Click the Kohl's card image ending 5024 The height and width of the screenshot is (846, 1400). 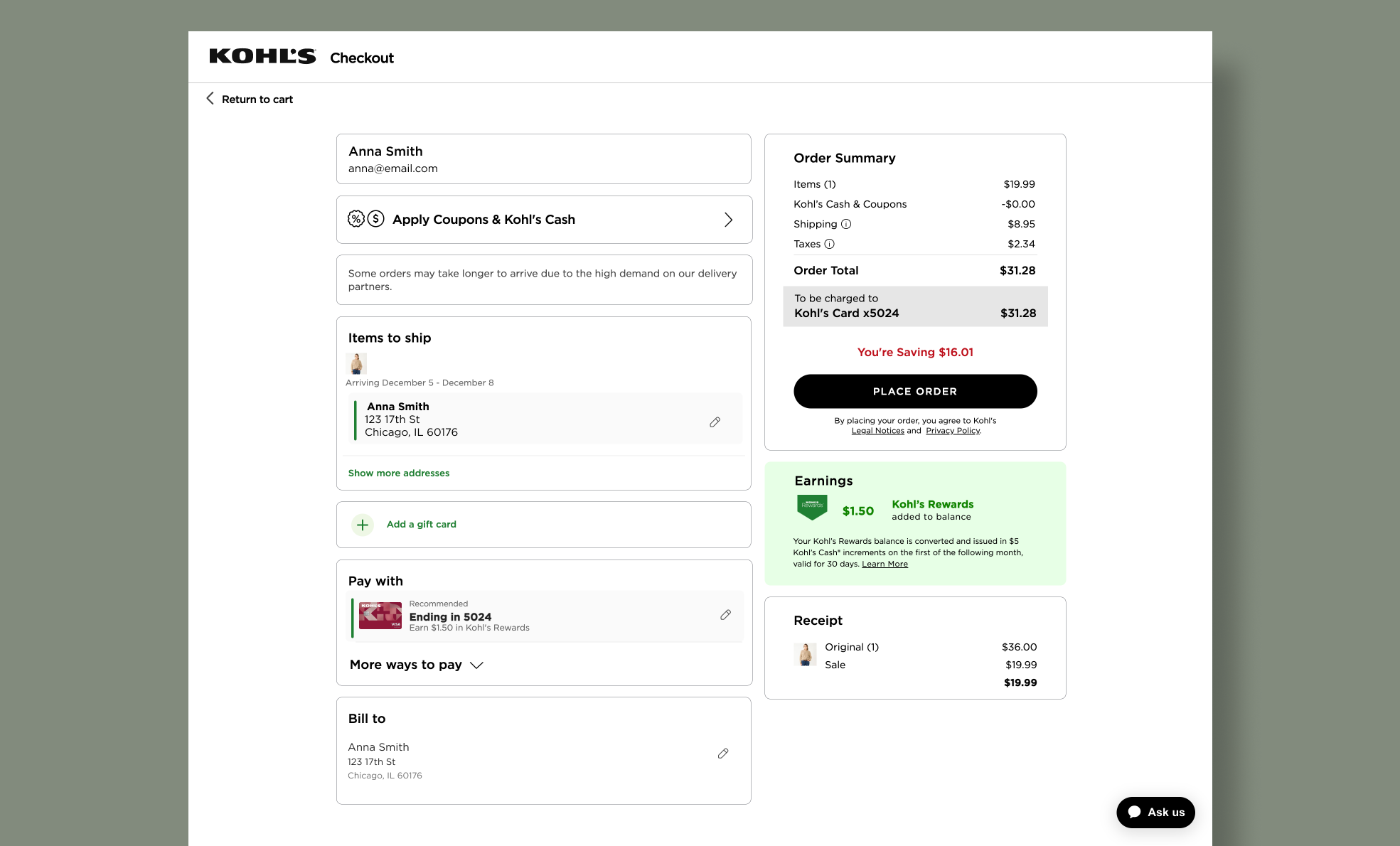point(380,616)
